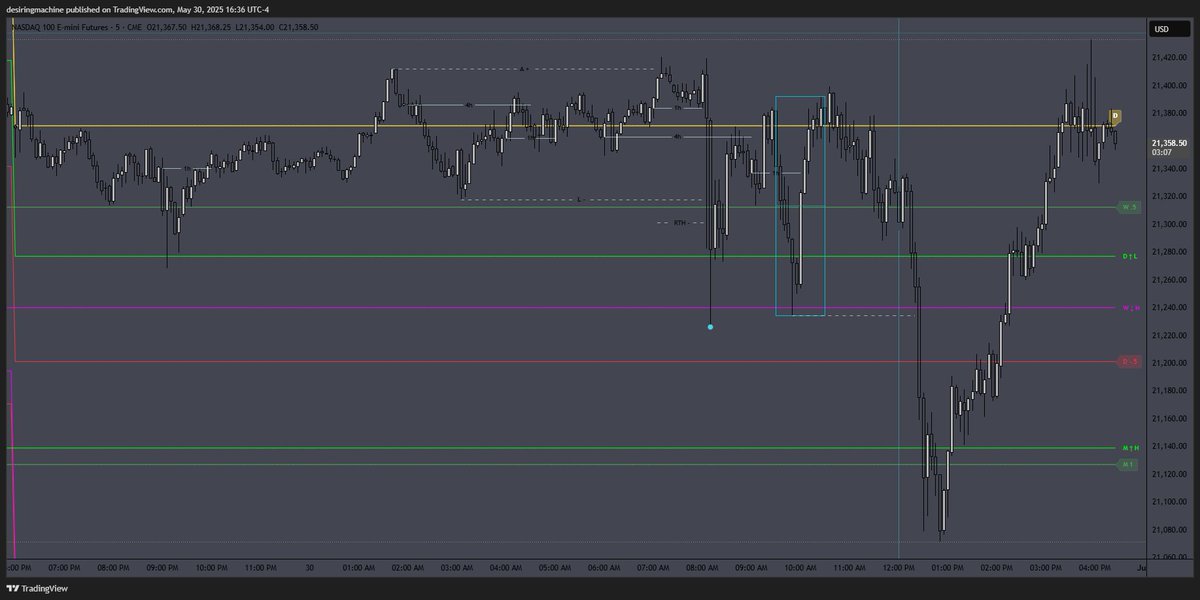Click the 21,420.00 price axis label

[1170, 59]
